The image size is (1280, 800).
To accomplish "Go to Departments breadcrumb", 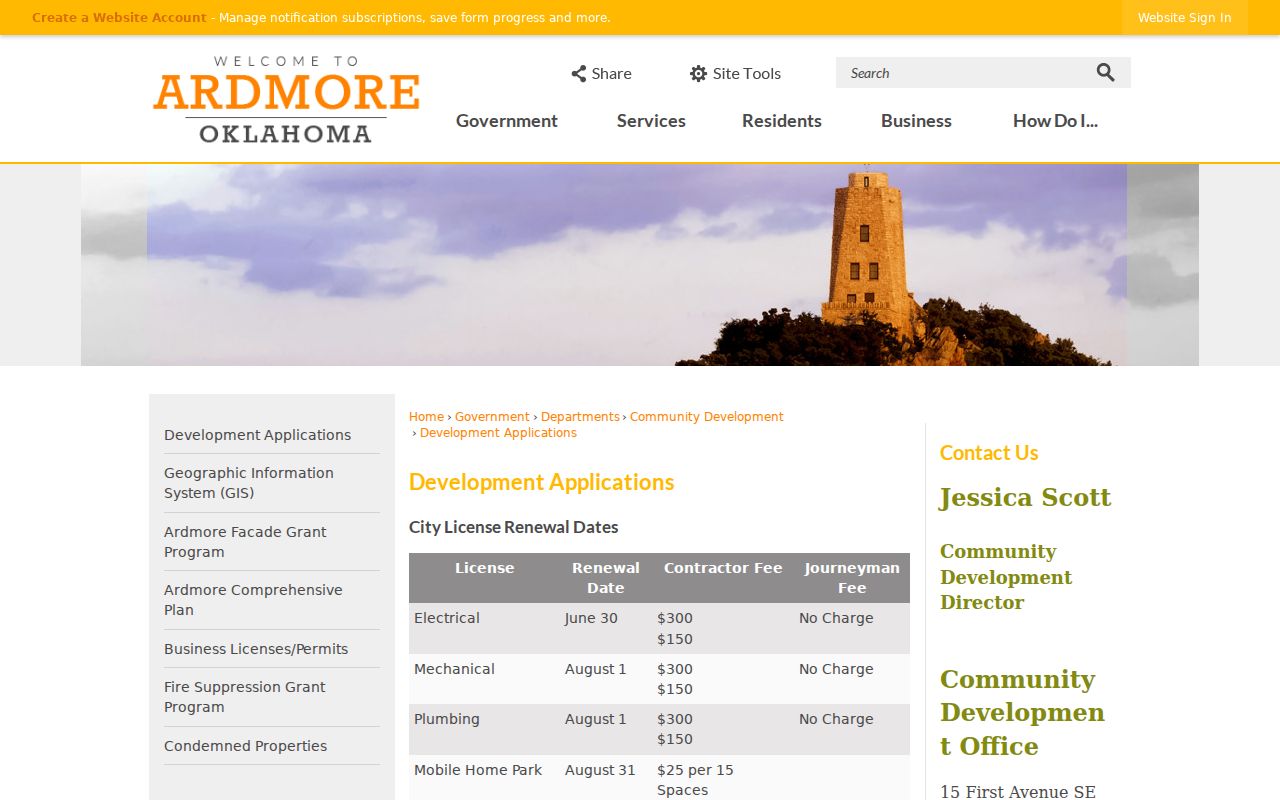I will 580,417.
